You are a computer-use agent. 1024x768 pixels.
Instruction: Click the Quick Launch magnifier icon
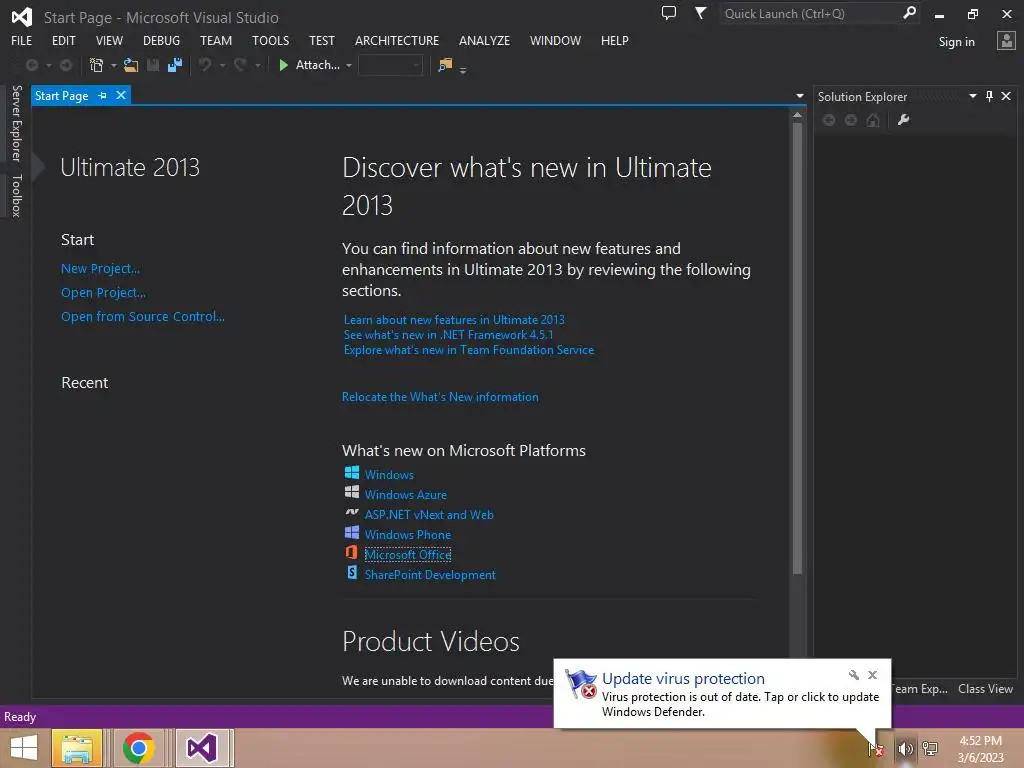(909, 13)
